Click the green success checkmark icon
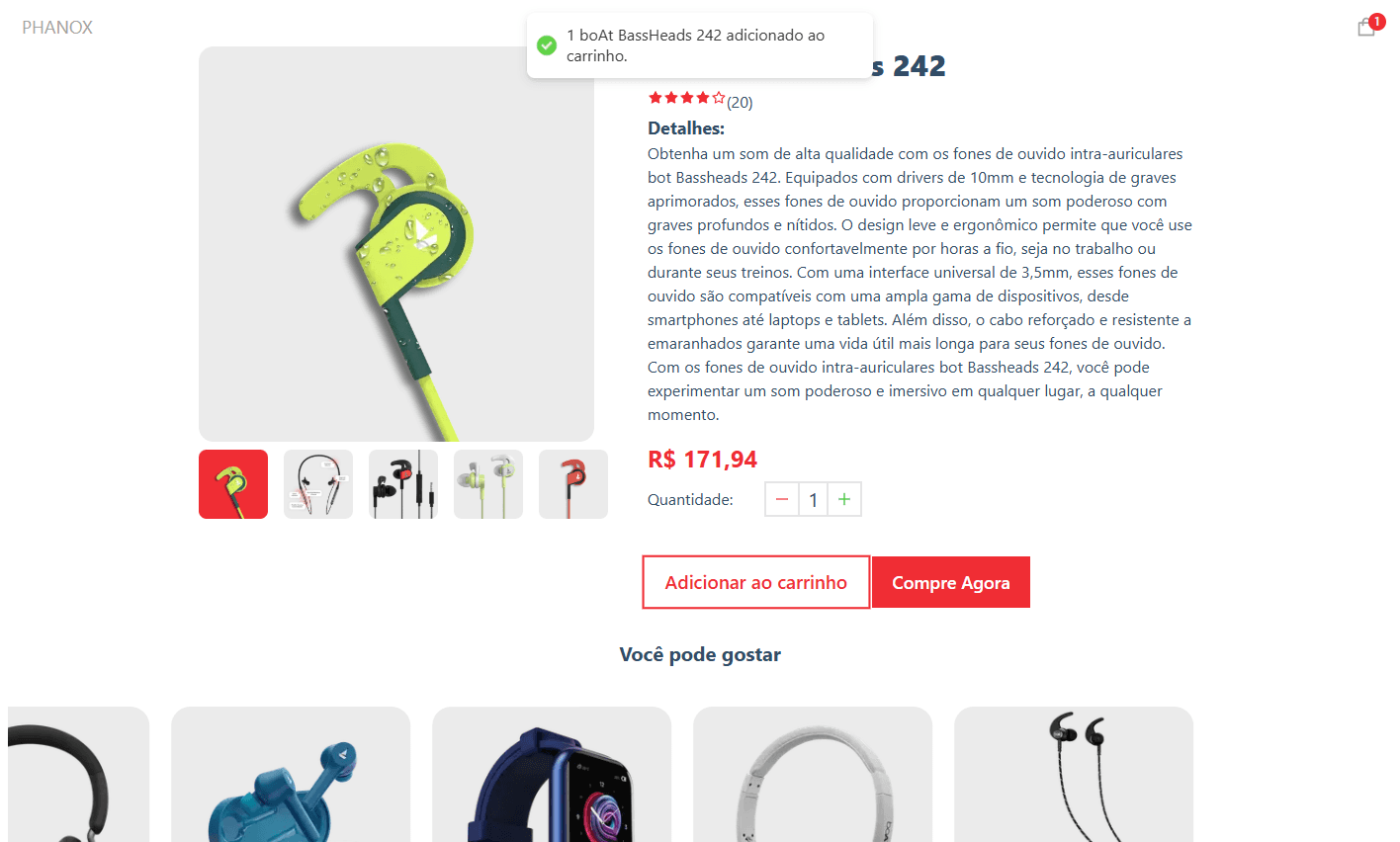 click(546, 45)
